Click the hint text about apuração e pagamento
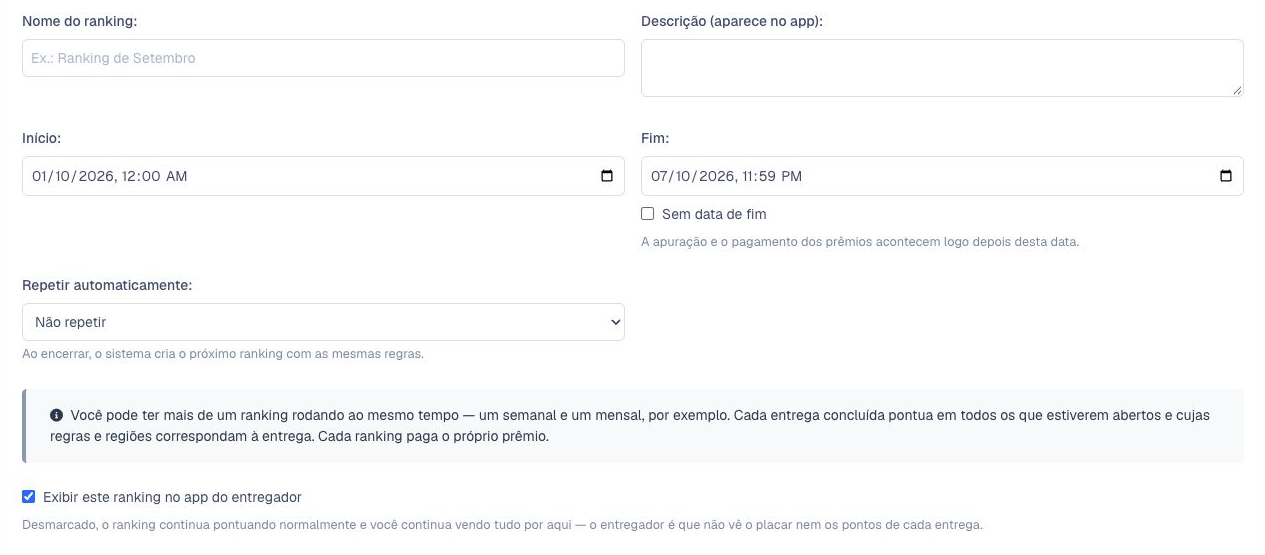The width and height of the screenshot is (1265, 555). [860, 242]
